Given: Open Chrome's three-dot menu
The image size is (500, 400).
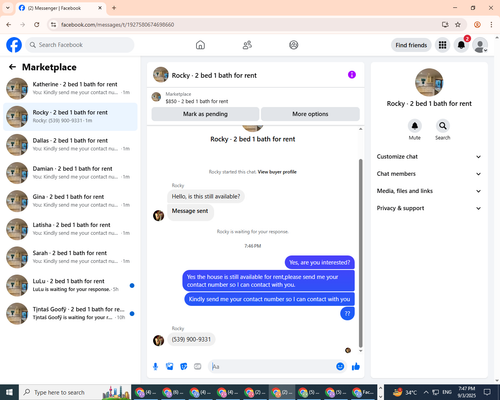Looking at the screenshot, I should click(491, 25).
